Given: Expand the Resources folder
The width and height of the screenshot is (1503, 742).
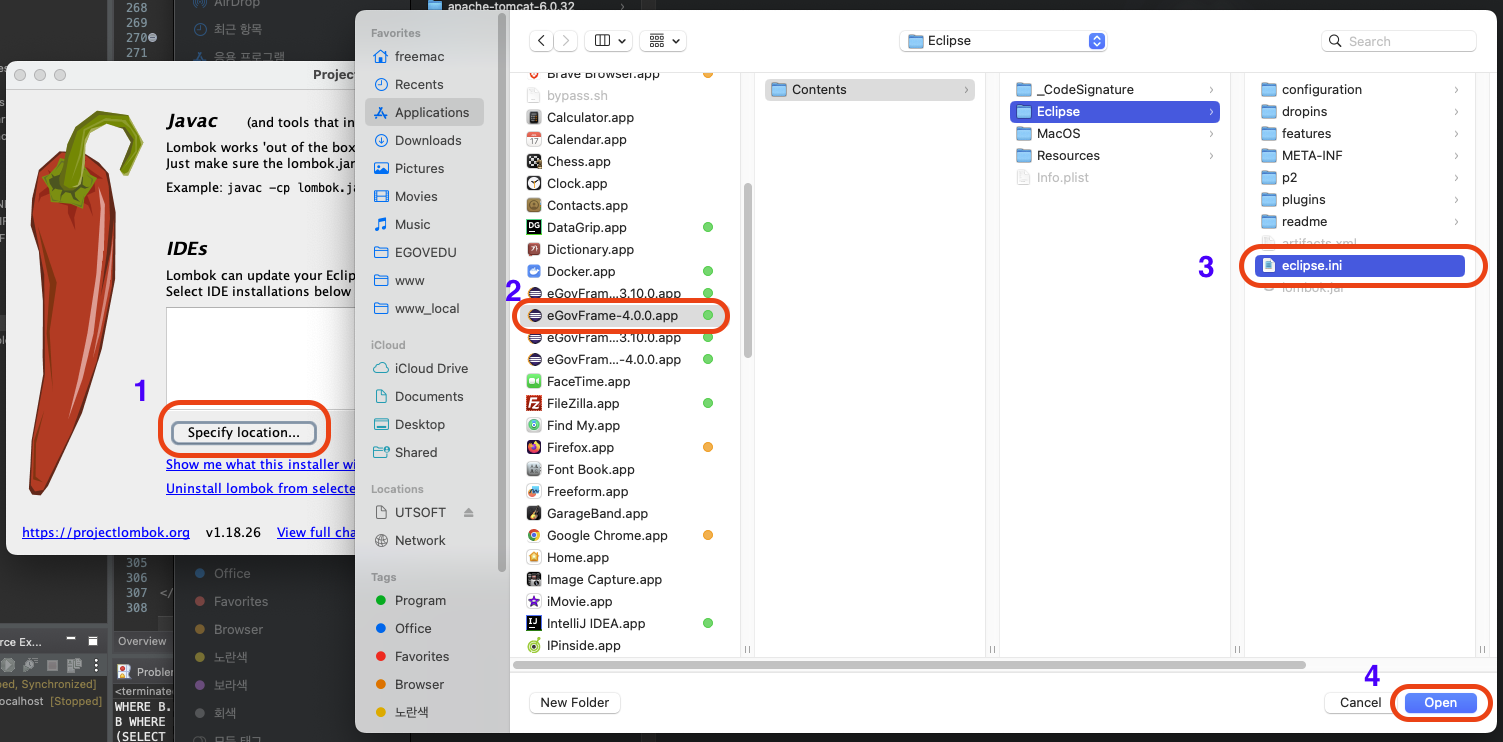Looking at the screenshot, I should 1211,156.
